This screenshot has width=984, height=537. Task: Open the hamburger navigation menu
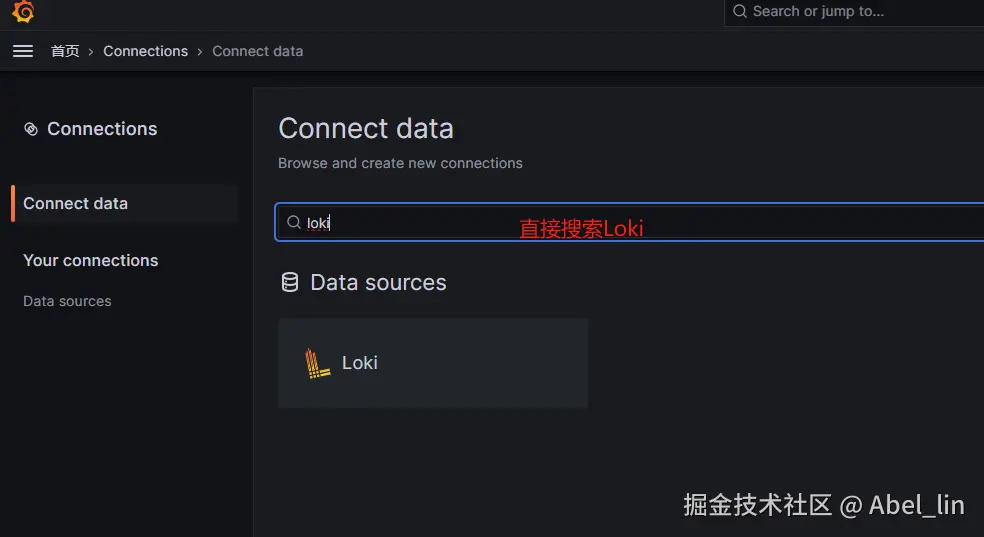[23, 51]
